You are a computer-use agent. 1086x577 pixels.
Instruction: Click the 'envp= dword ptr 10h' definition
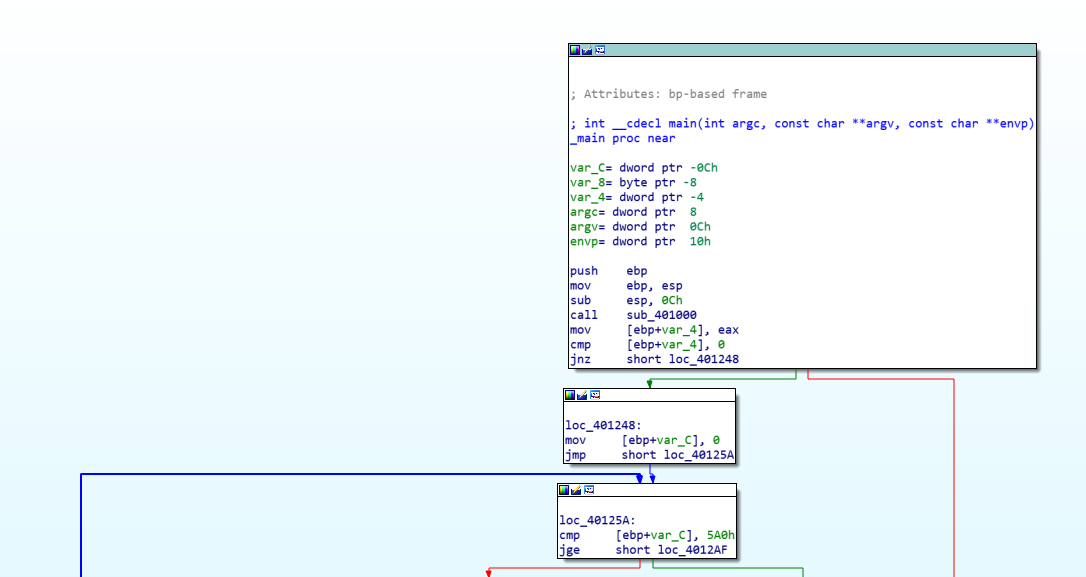click(641, 242)
